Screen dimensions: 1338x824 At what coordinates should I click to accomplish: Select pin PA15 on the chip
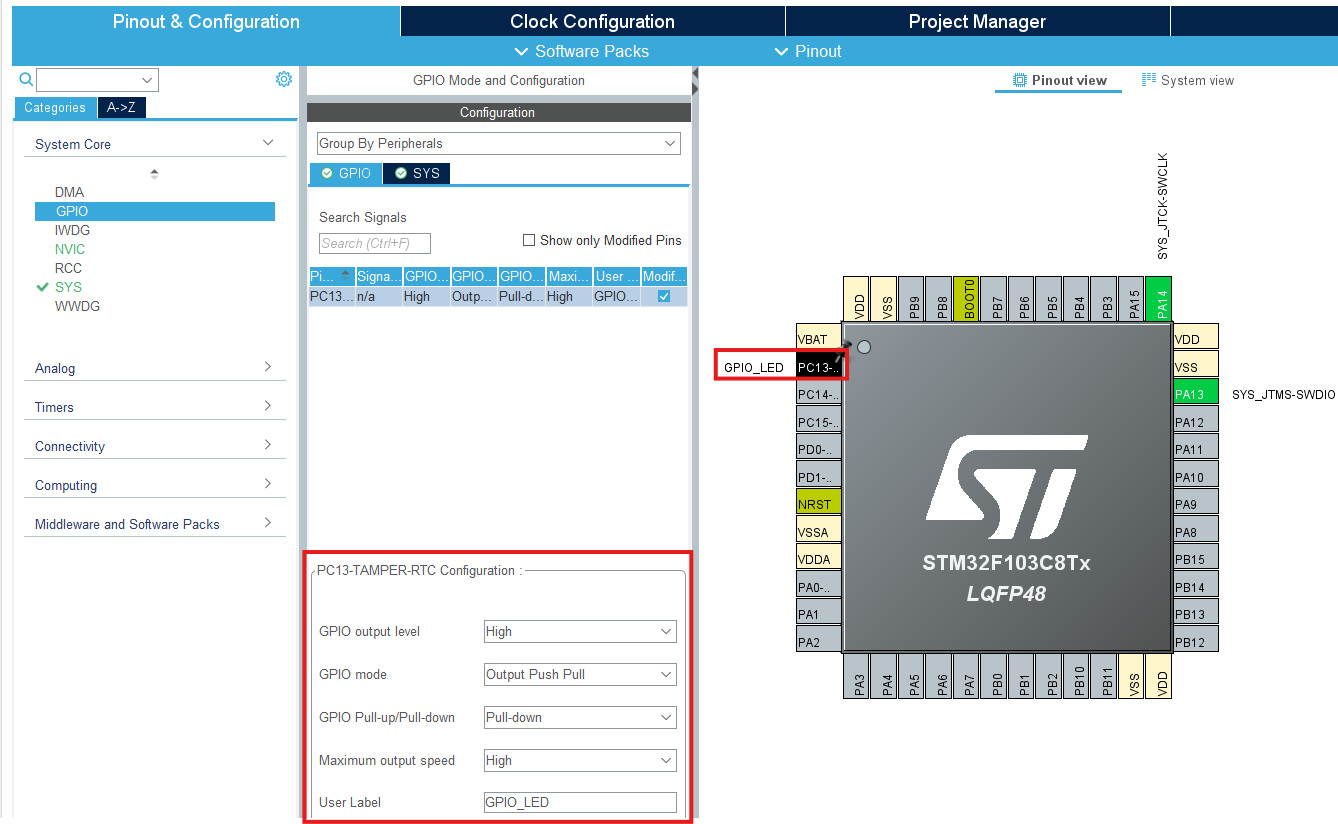[1131, 299]
